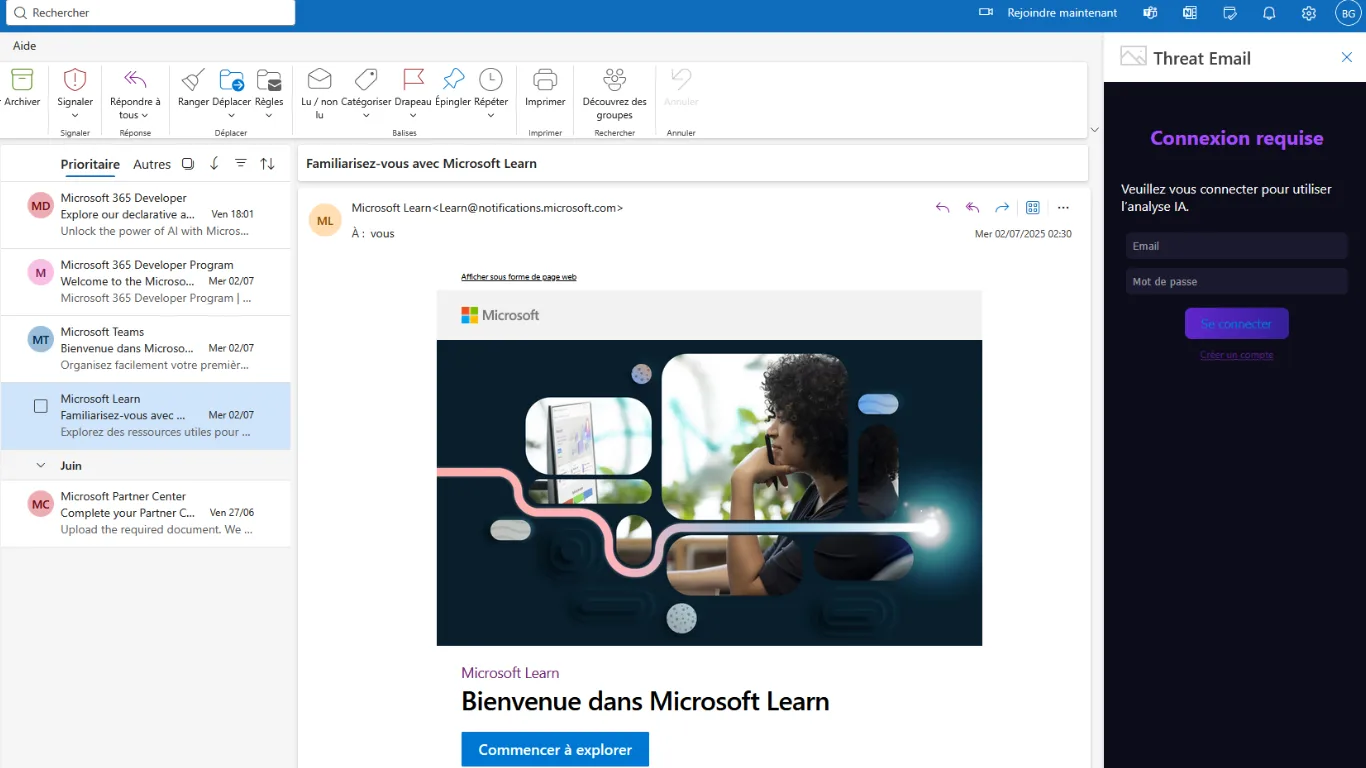Click the sort arrows icon in list header
Image resolution: width=1366 pixels, height=768 pixels.
click(267, 164)
